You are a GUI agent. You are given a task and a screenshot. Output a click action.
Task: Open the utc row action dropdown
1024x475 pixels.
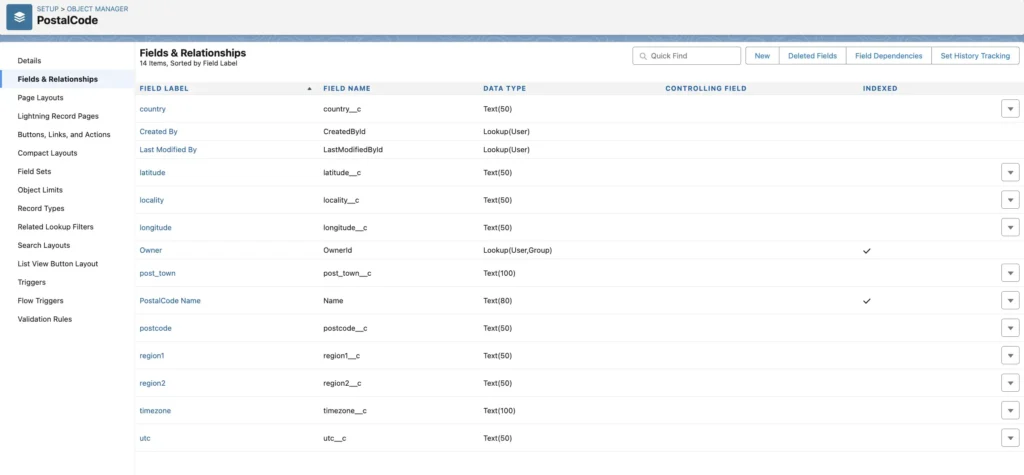click(x=1010, y=438)
